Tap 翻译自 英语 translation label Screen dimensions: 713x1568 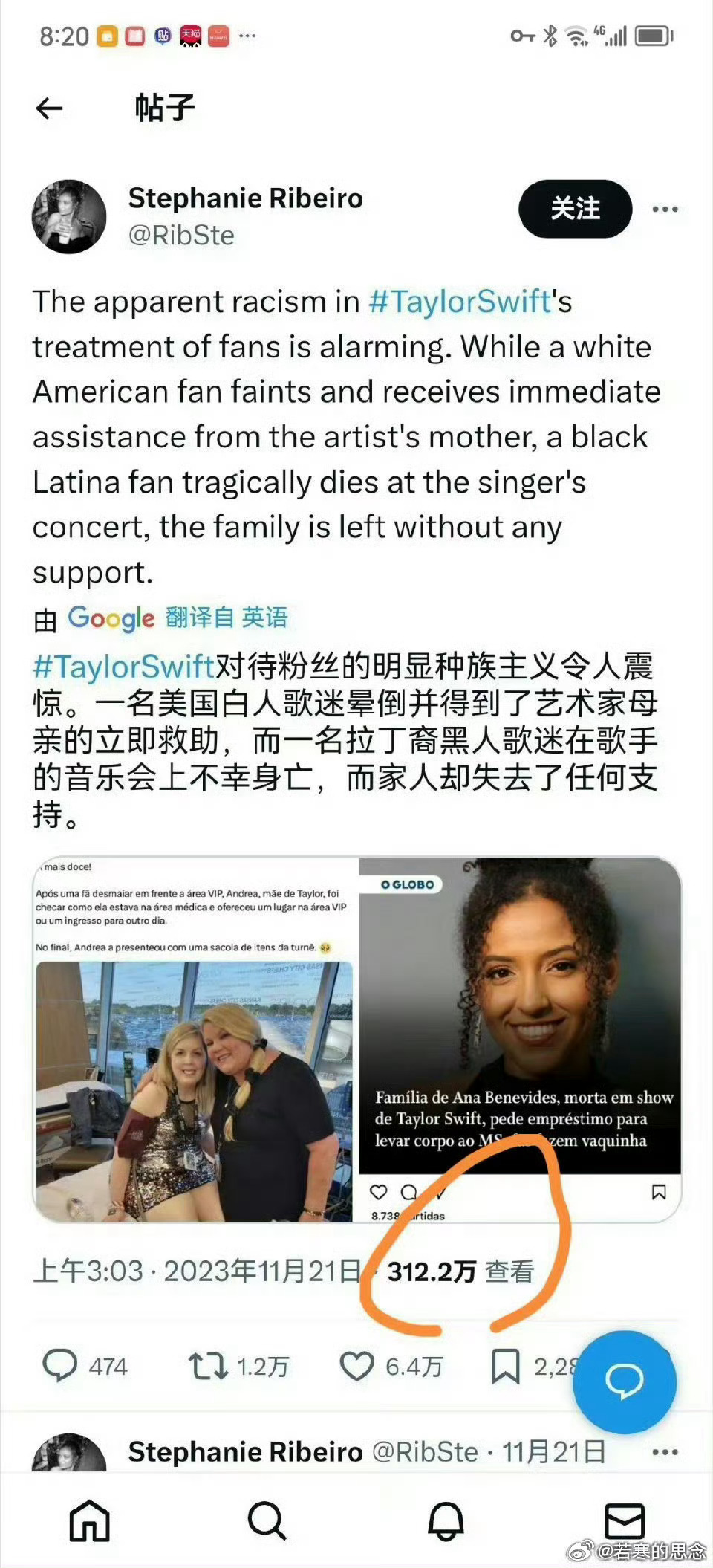coord(226,618)
